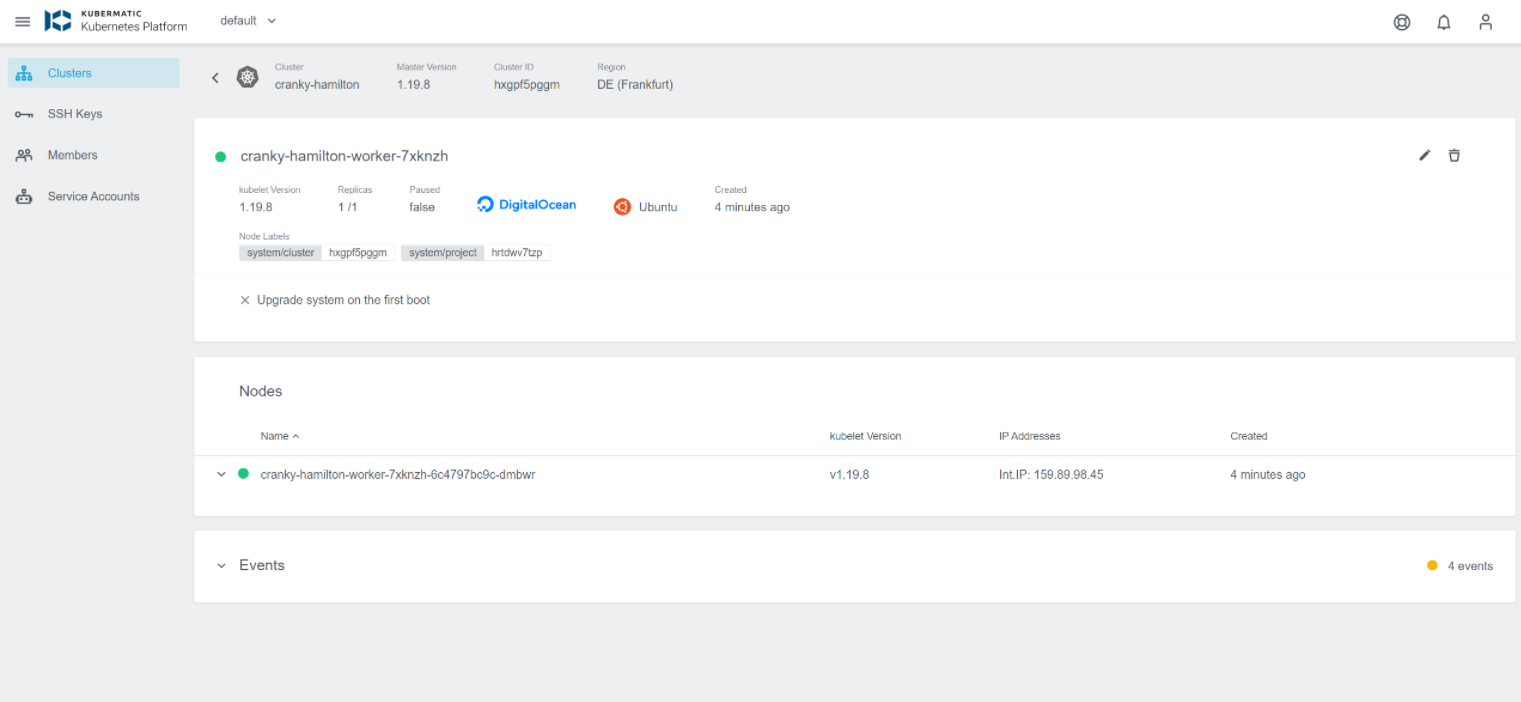The height and width of the screenshot is (702, 1521).
Task: Open the default project dropdown
Action: (246, 20)
